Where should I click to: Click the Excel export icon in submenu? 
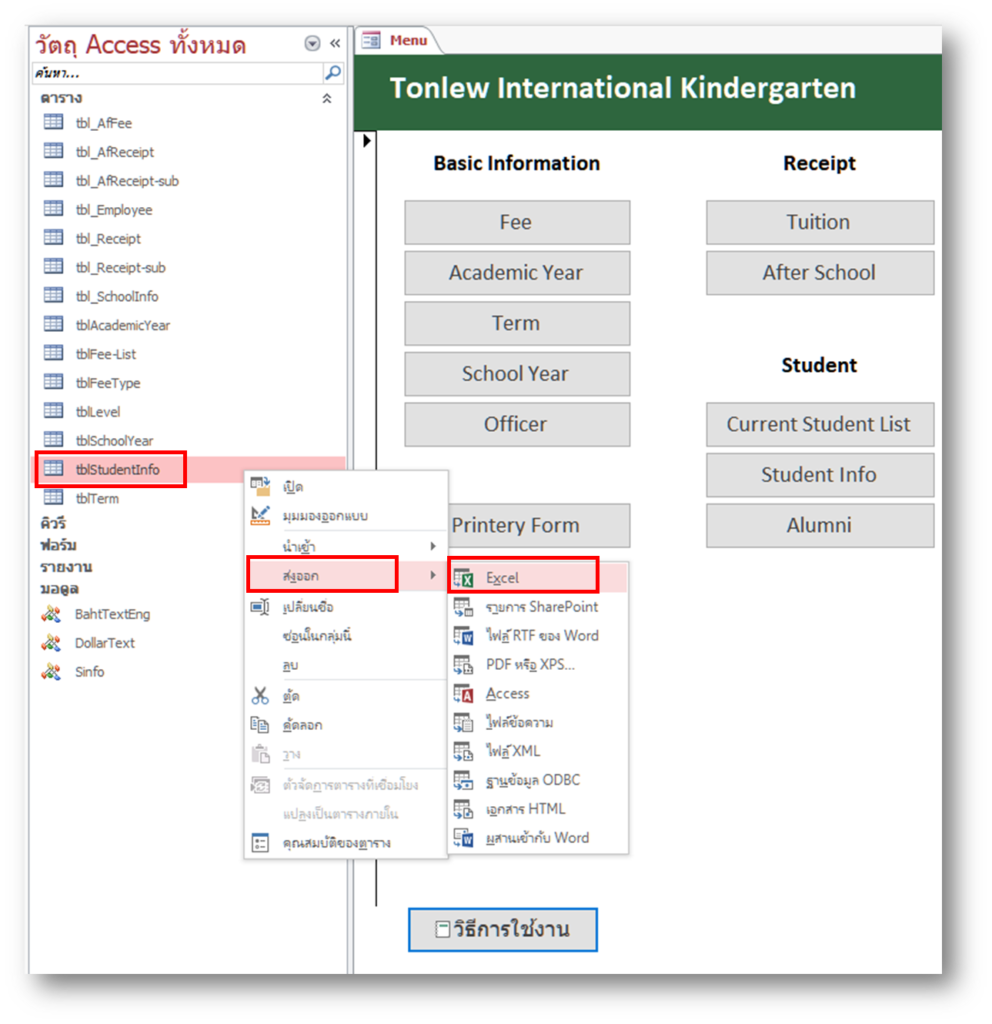pyautogui.click(x=463, y=578)
